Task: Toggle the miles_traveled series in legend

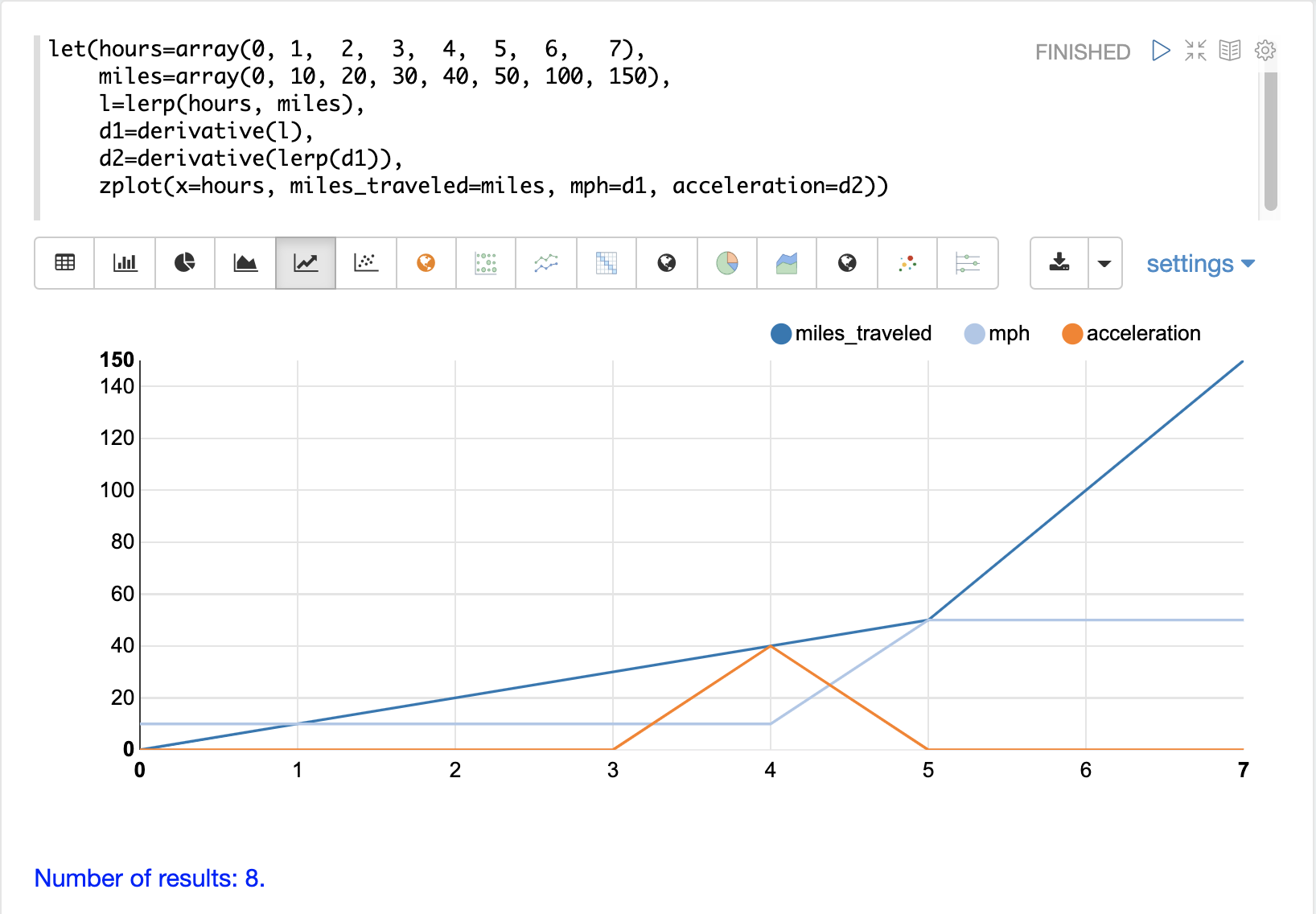Action: click(851, 334)
